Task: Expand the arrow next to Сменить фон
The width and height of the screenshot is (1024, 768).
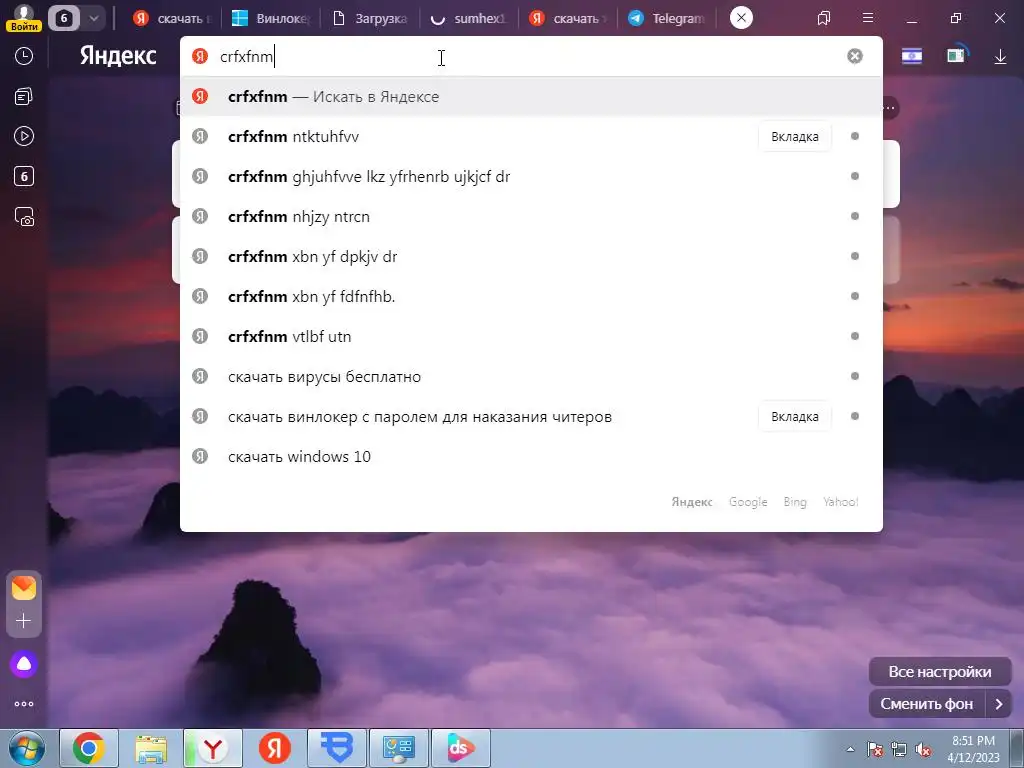Action: pos(999,704)
